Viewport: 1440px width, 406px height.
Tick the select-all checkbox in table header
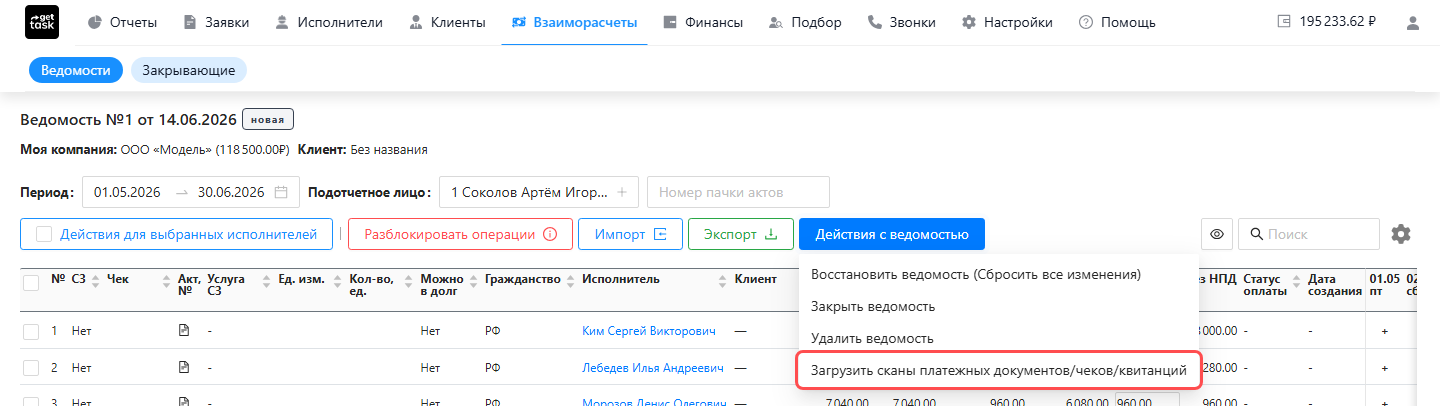point(31,283)
